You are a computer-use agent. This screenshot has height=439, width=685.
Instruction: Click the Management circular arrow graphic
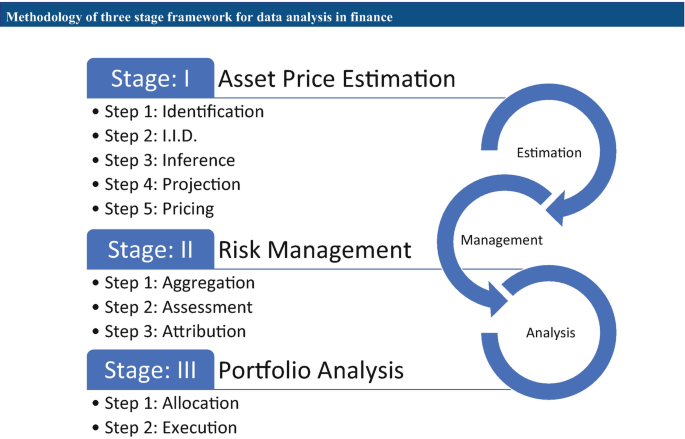pyautogui.click(x=495, y=245)
